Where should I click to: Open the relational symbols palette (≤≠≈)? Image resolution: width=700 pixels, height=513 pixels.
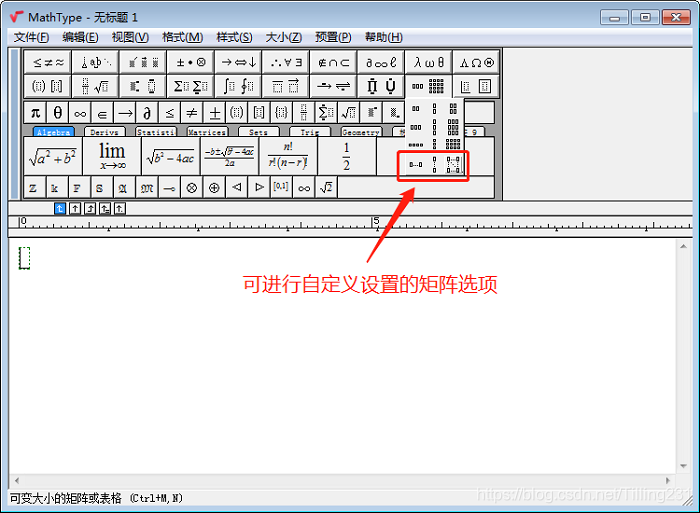point(48,63)
